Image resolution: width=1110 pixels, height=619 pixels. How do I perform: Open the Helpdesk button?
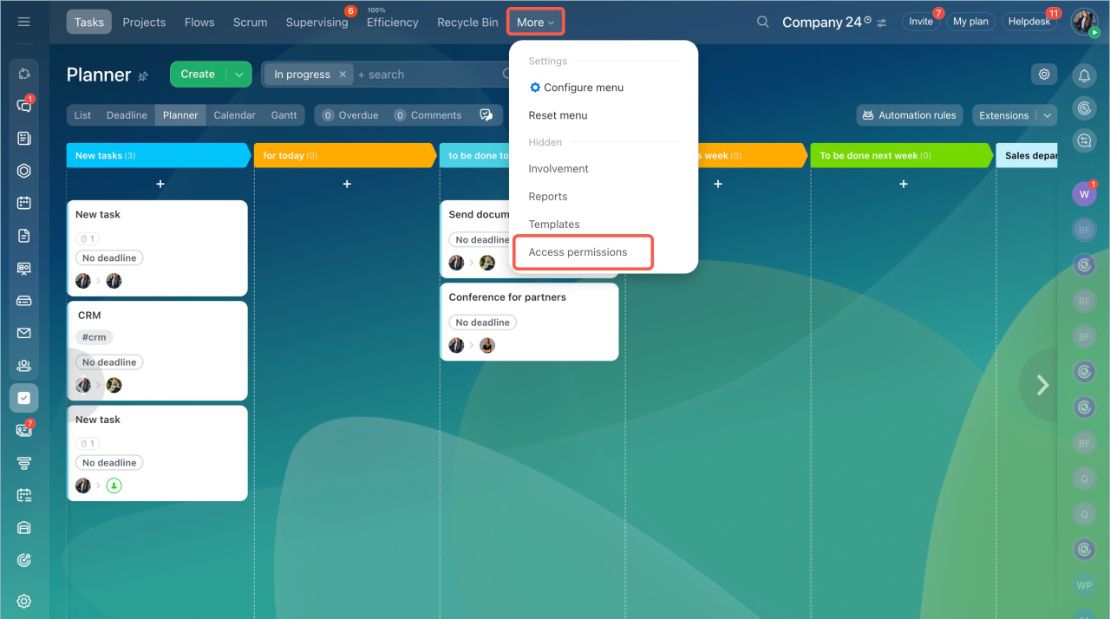(x=1029, y=22)
